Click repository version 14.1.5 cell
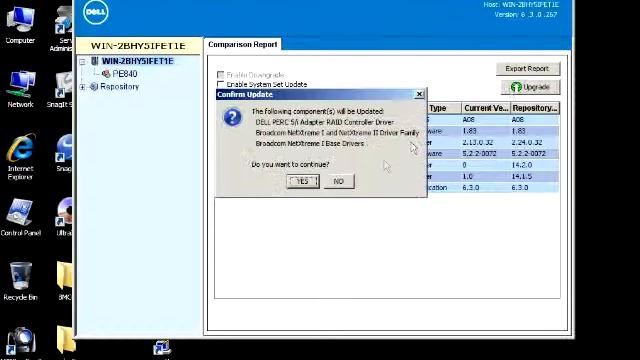 [x=535, y=176]
